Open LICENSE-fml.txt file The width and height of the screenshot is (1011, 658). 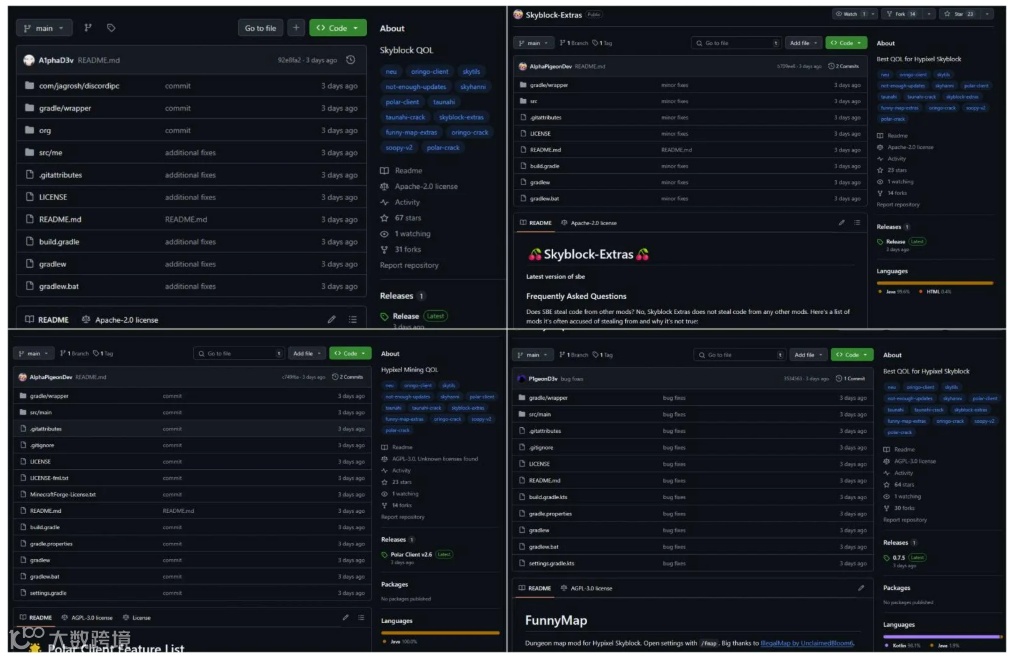pyautogui.click(x=49, y=478)
